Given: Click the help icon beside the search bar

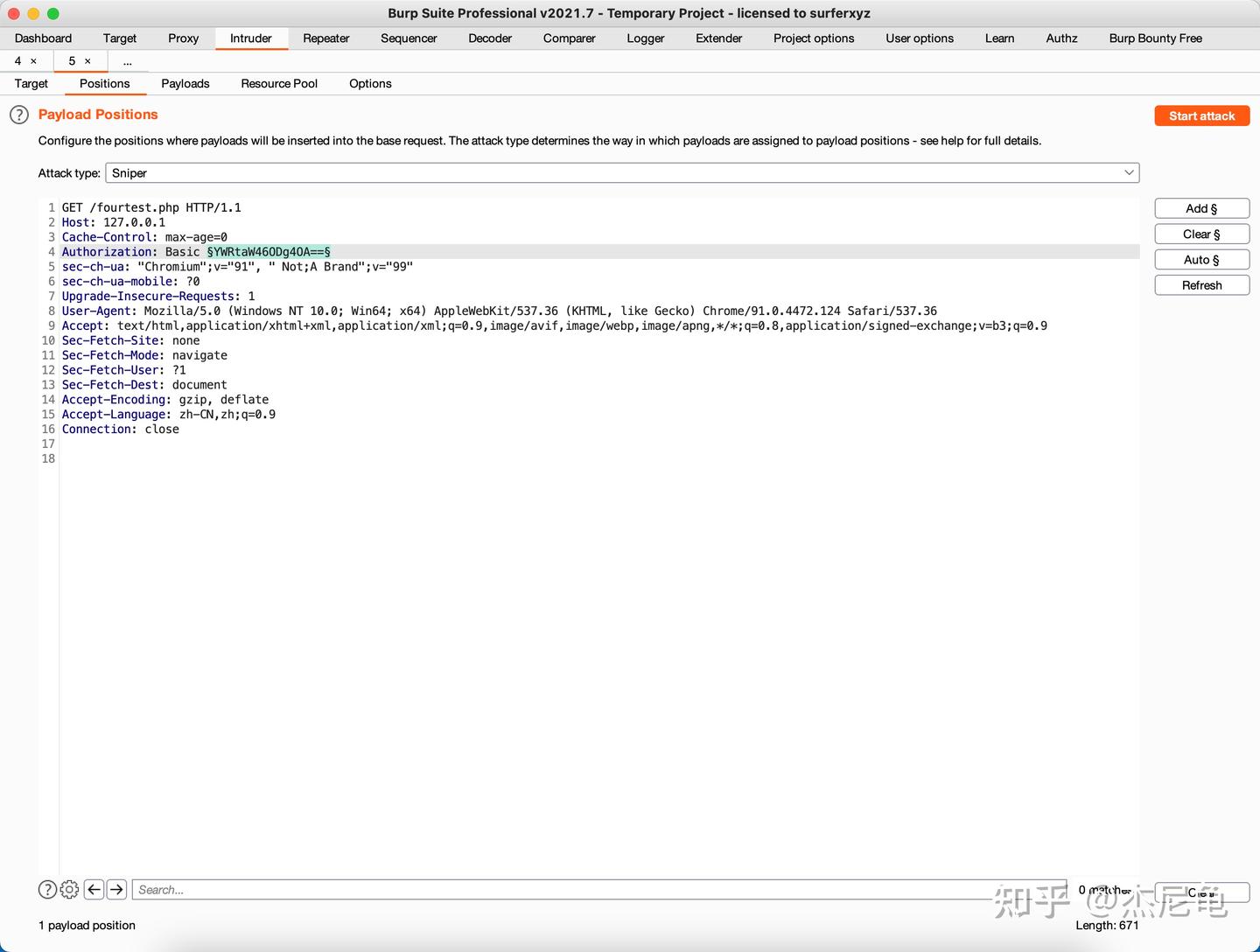Looking at the screenshot, I should pyautogui.click(x=48, y=890).
